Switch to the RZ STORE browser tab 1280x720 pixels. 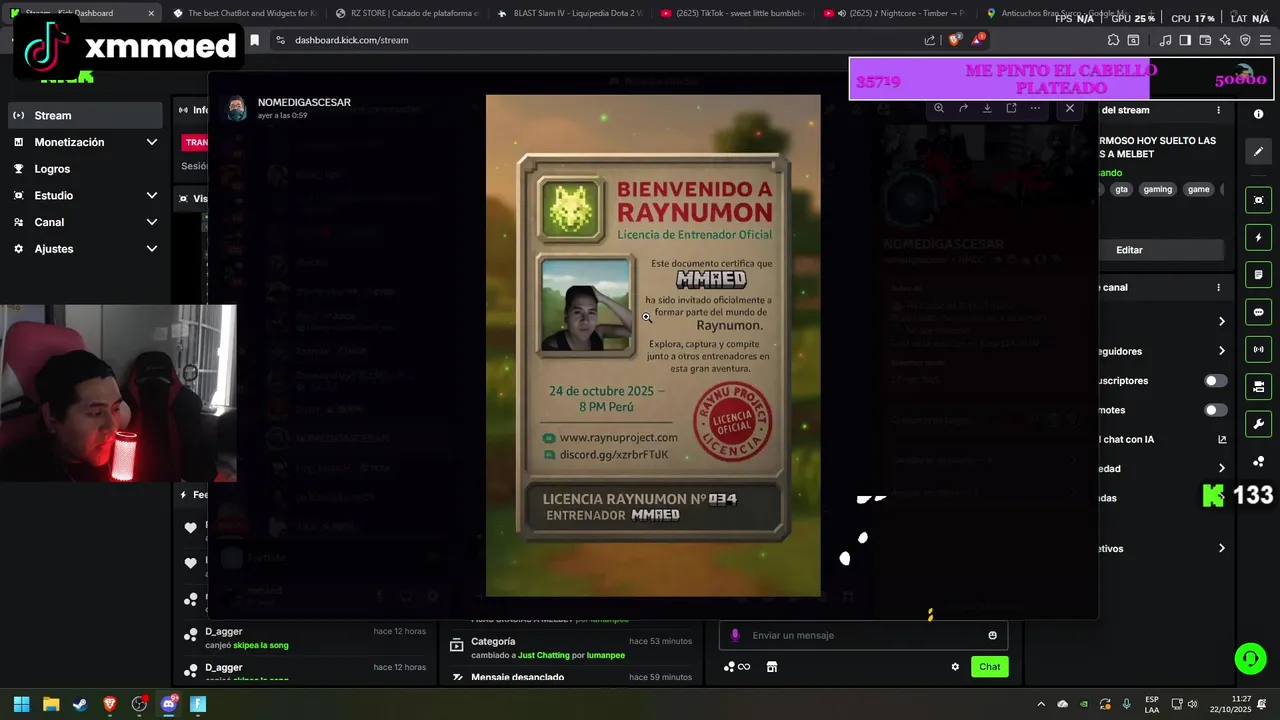point(405,13)
